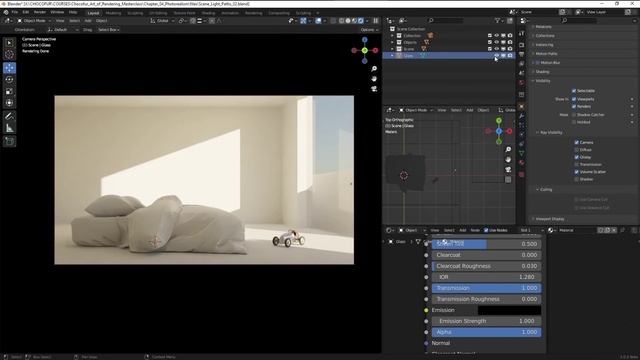Enable Shadow ray visibility checkbox

[576, 179]
